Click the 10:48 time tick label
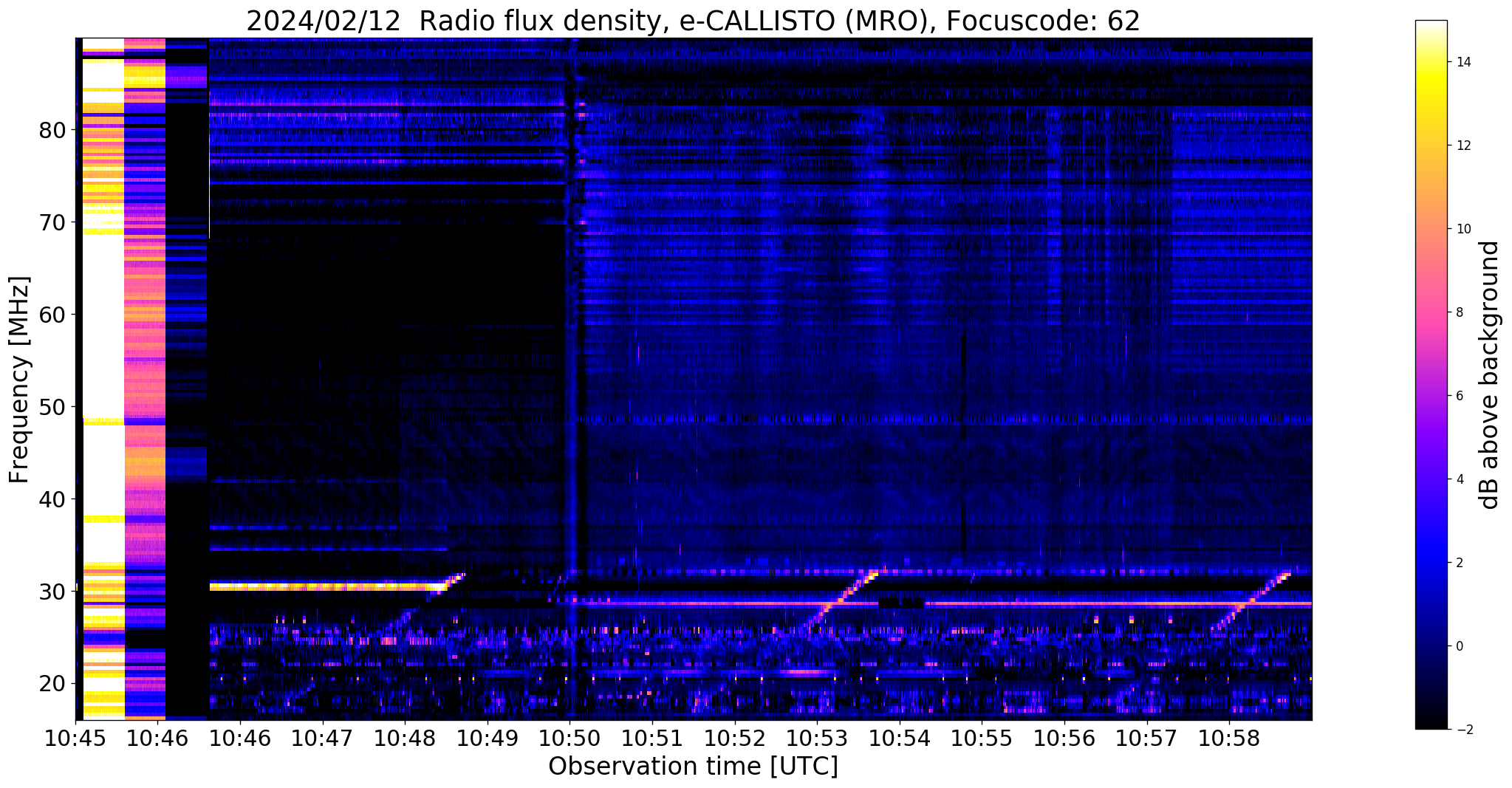Image resolution: width=1512 pixels, height=788 pixels. coord(404,738)
